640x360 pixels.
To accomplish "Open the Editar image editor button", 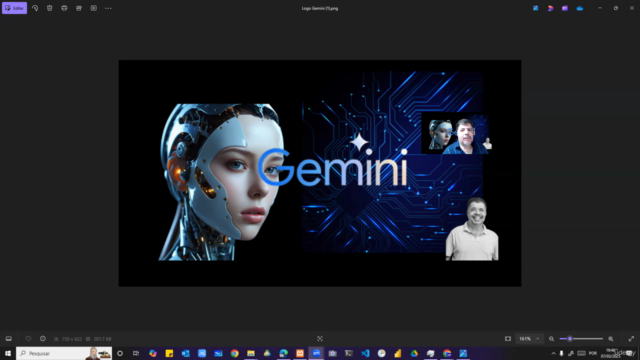I will (14, 8).
